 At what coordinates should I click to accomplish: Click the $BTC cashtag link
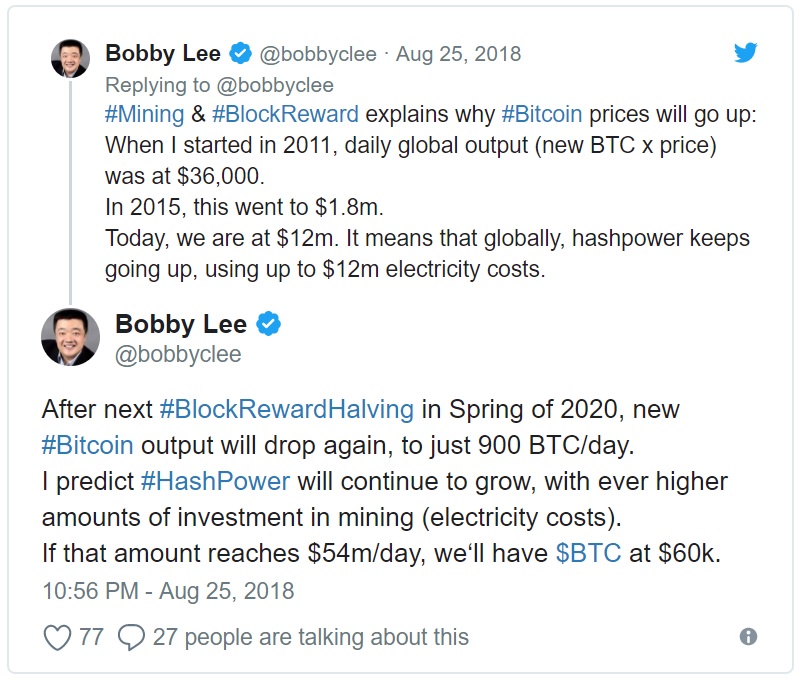pyautogui.click(x=588, y=553)
